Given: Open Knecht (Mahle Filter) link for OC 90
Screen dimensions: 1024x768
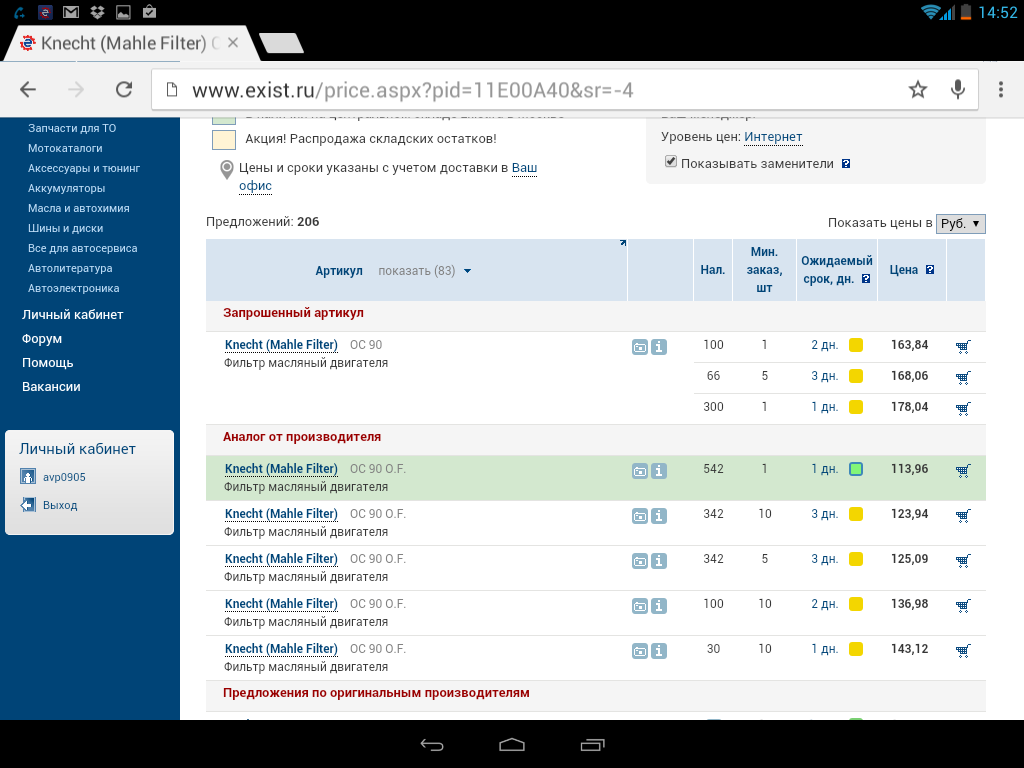Looking at the screenshot, I should (x=281, y=345).
